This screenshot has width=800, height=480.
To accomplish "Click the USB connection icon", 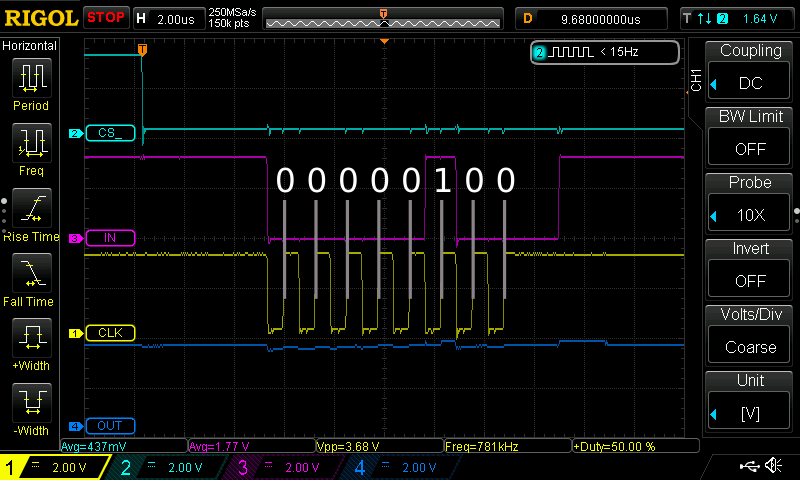I will [x=749, y=465].
